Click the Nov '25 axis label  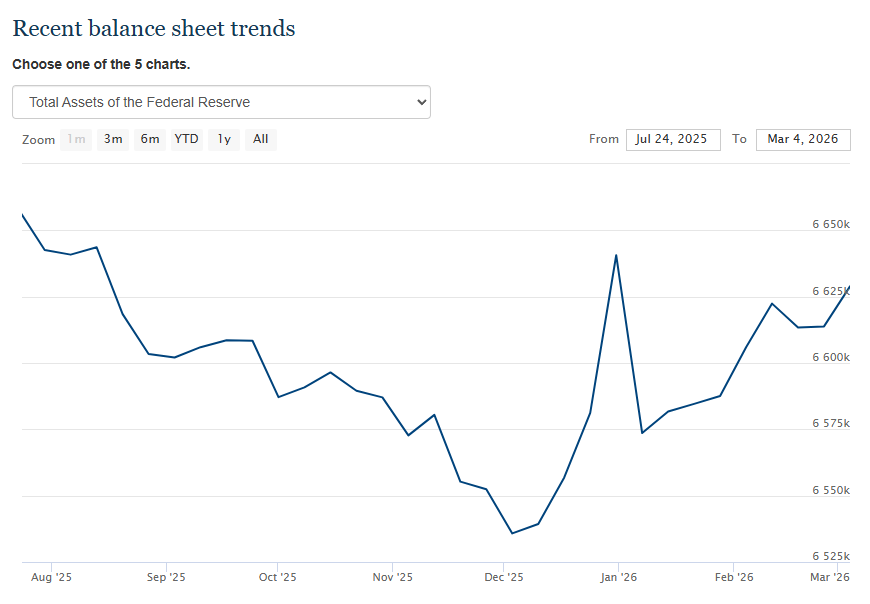[x=392, y=577]
